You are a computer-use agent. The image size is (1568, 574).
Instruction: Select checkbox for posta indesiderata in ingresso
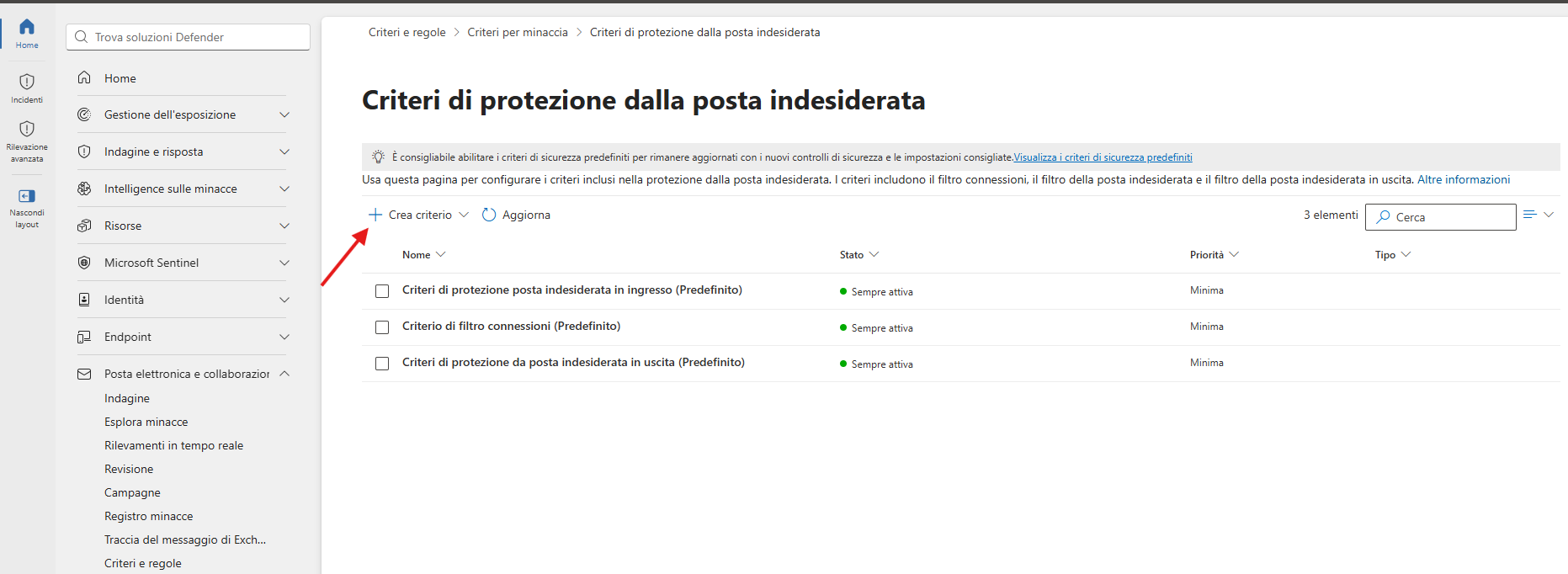tap(382, 291)
